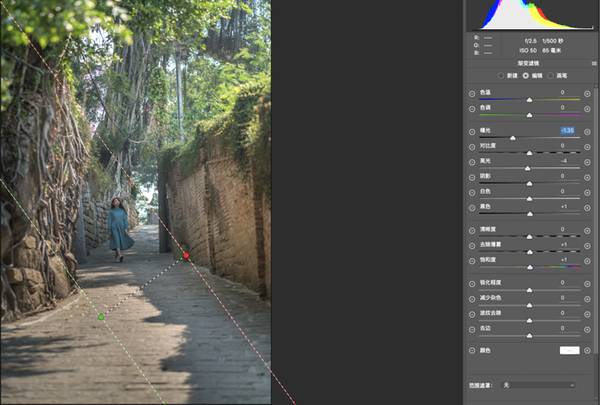Viewport: 600px width, 405px height.
Task: Open the 范围遮罩 dropdown
Action: [x=540, y=384]
